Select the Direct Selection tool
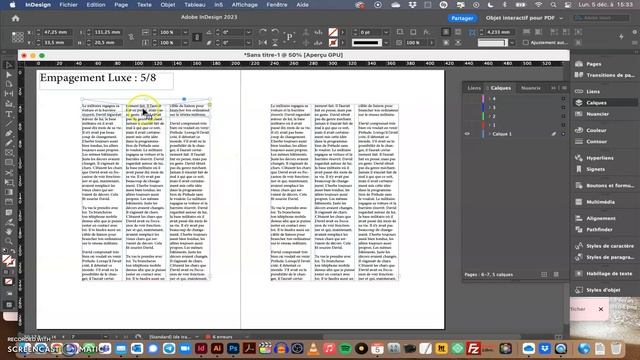The height and width of the screenshot is (360, 640). pos(9,75)
